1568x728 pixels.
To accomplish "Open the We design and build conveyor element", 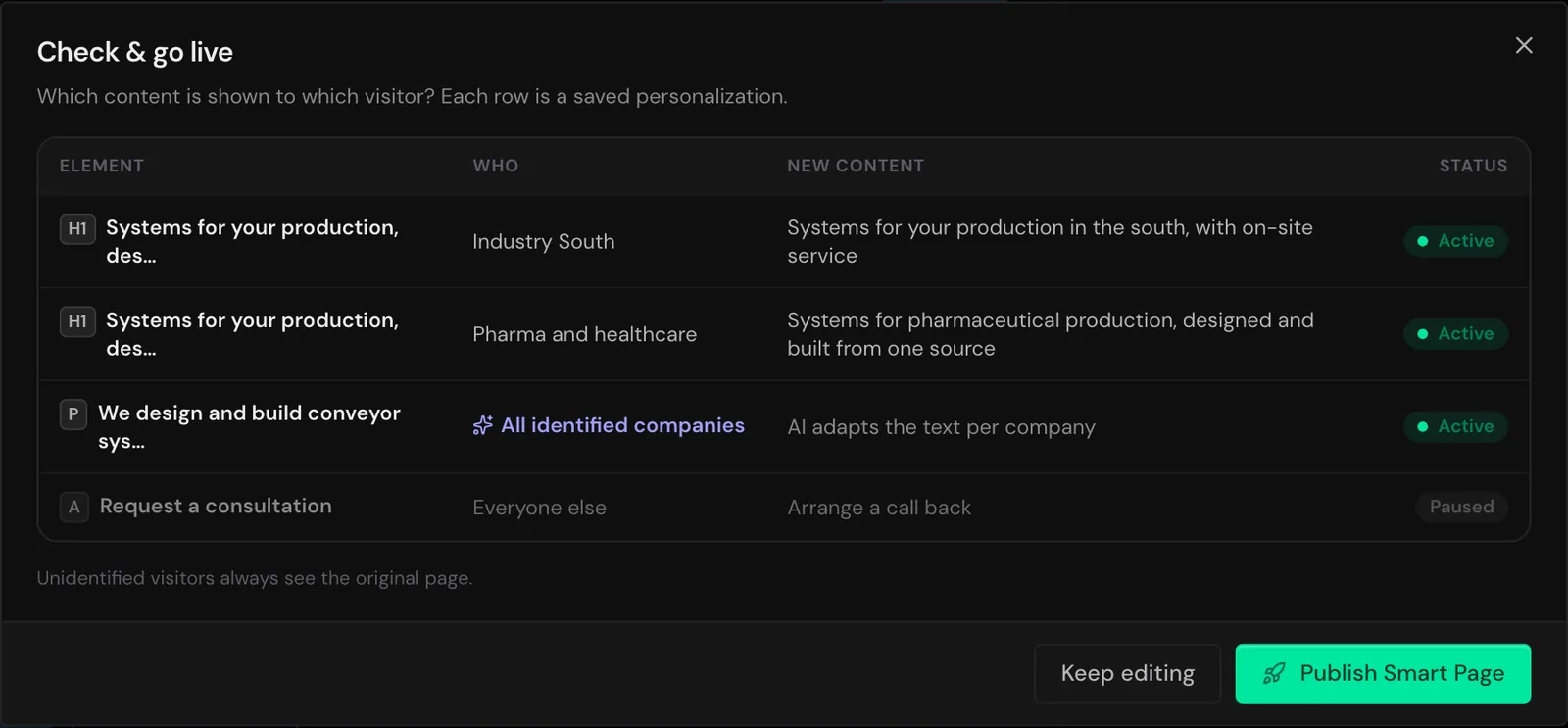I will [249, 426].
